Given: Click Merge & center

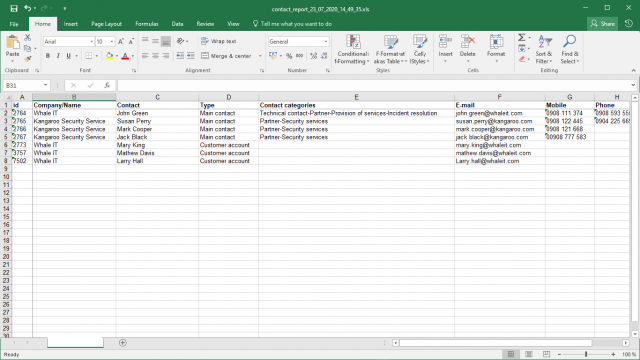Looking at the screenshot, I should 226,56.
